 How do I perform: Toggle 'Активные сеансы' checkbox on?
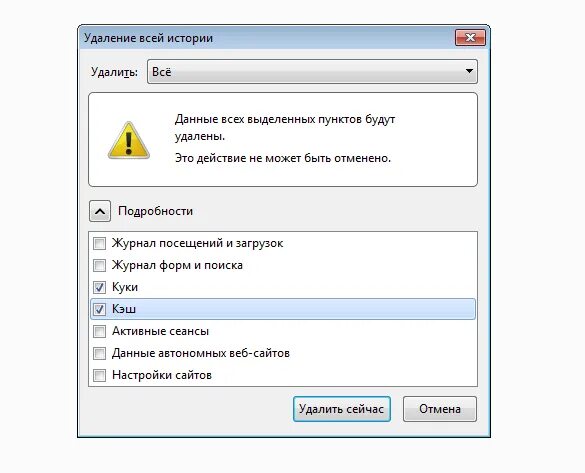100,331
